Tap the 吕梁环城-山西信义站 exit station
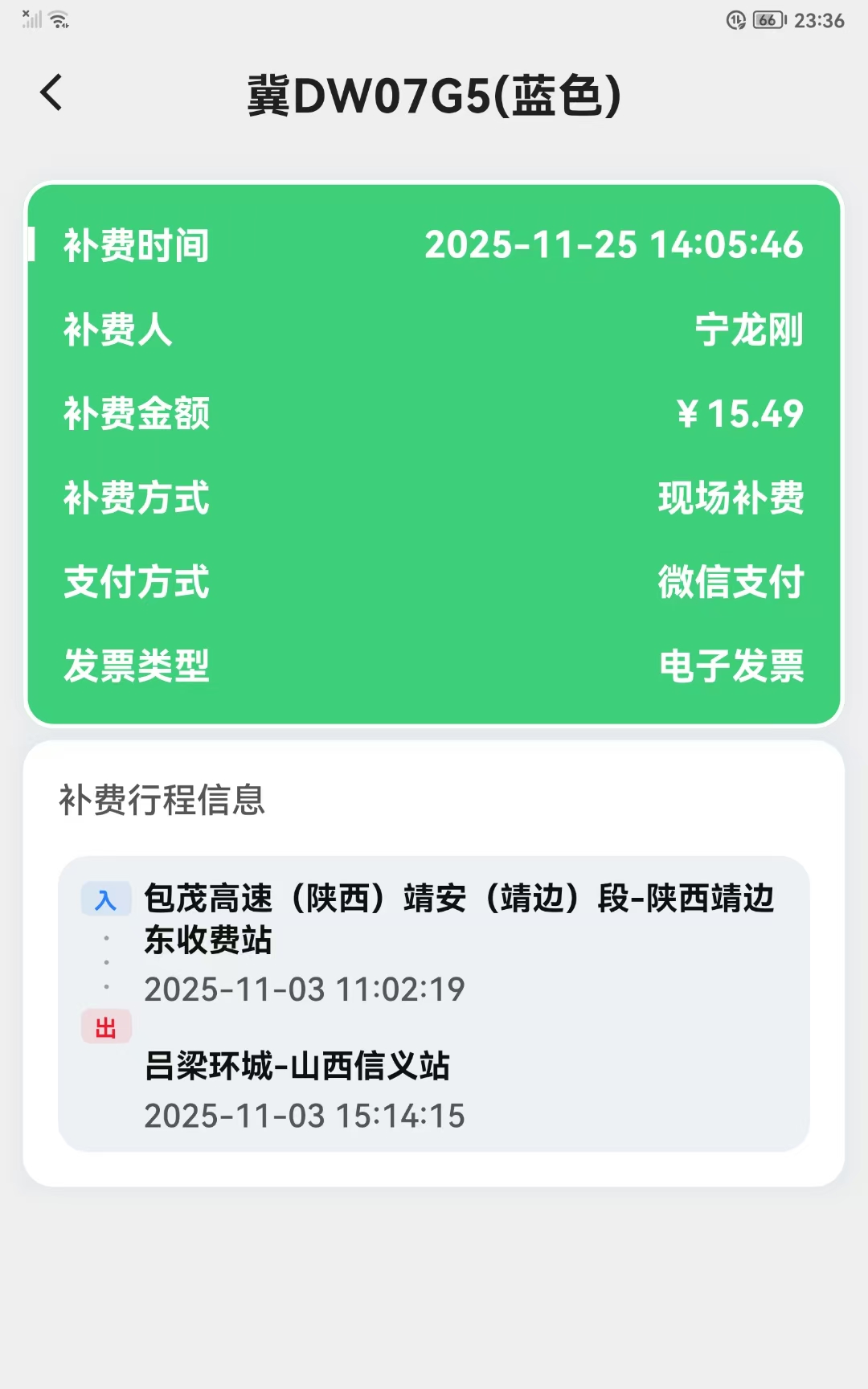The width and height of the screenshot is (868, 1389). coord(297,1066)
